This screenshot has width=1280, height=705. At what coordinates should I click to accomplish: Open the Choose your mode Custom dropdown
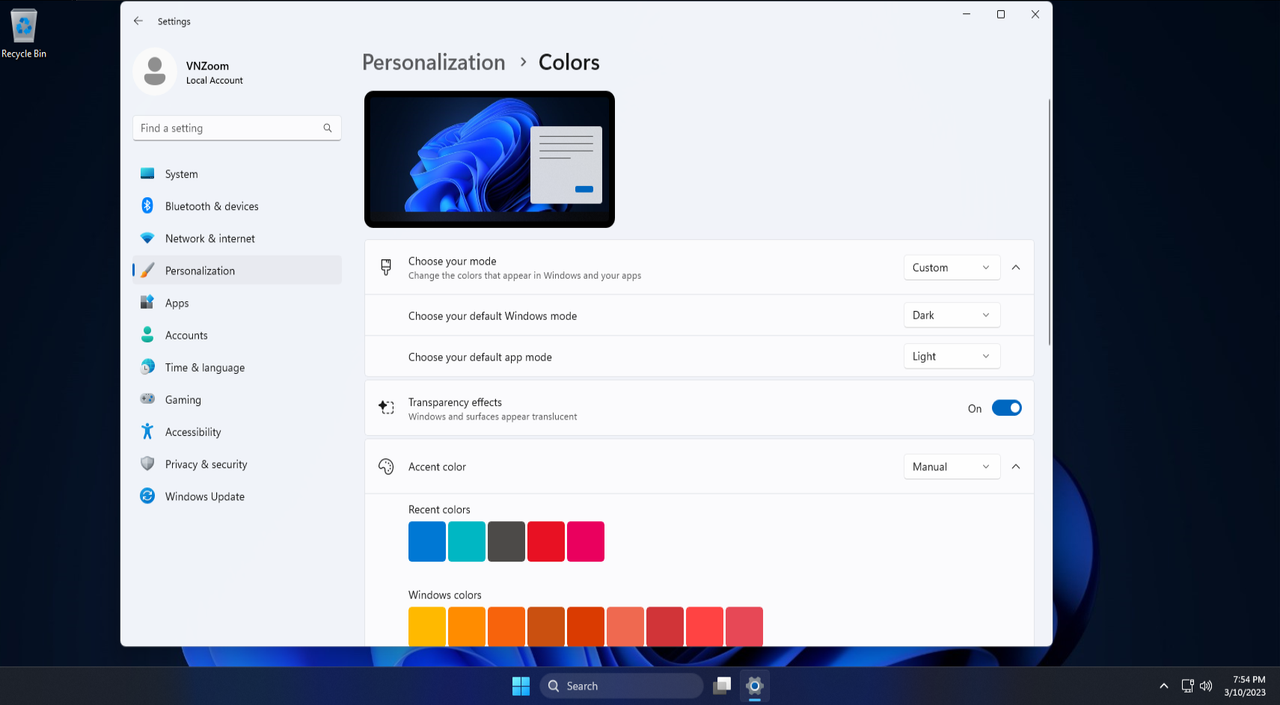951,267
